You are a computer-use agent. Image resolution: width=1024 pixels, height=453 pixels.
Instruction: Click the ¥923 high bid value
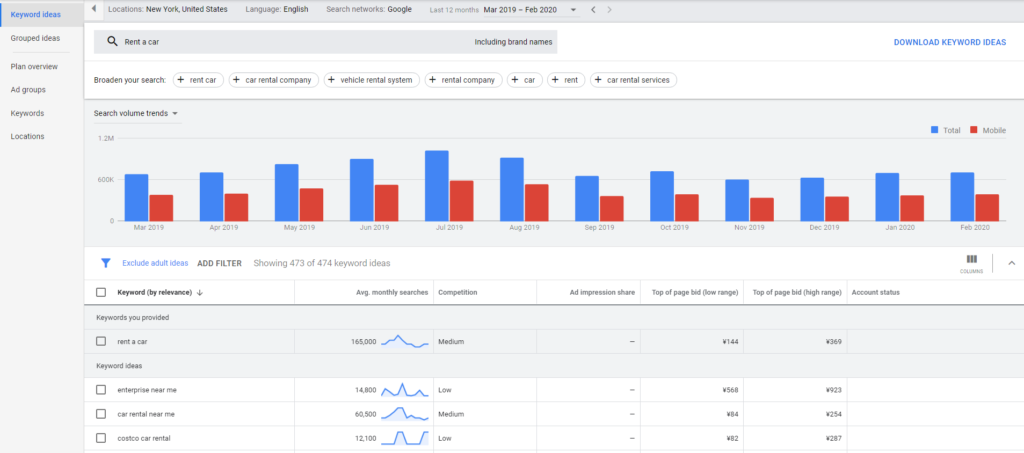(x=833, y=390)
